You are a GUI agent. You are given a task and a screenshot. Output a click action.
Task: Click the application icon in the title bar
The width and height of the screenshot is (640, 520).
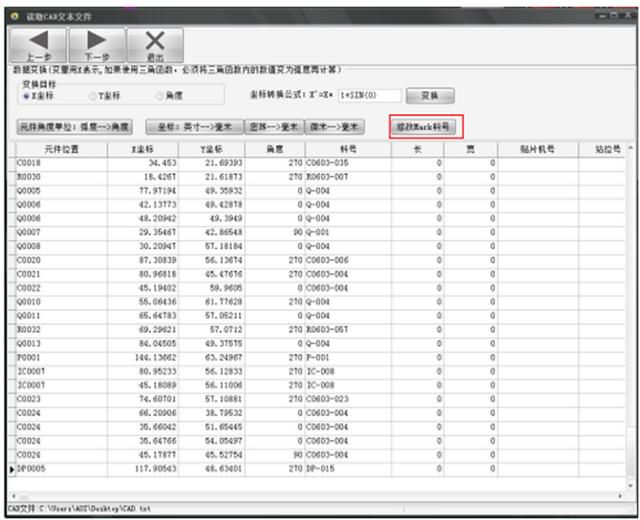[15, 16]
